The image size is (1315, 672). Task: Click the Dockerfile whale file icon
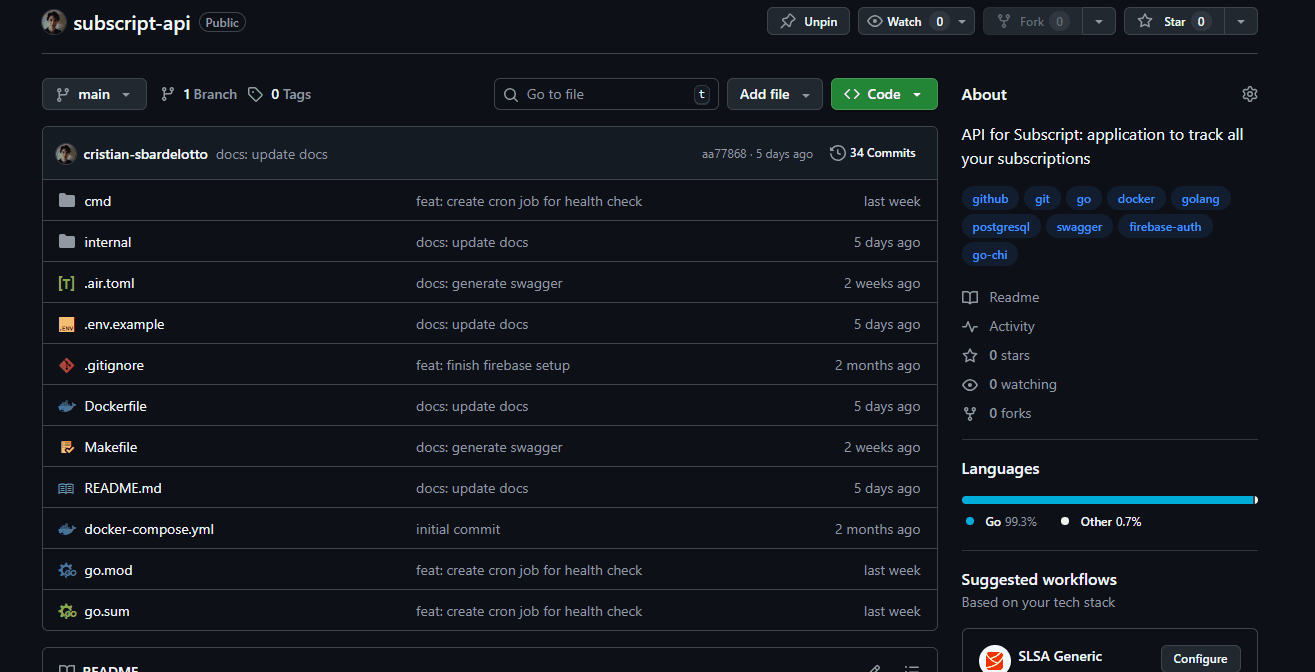pos(67,406)
